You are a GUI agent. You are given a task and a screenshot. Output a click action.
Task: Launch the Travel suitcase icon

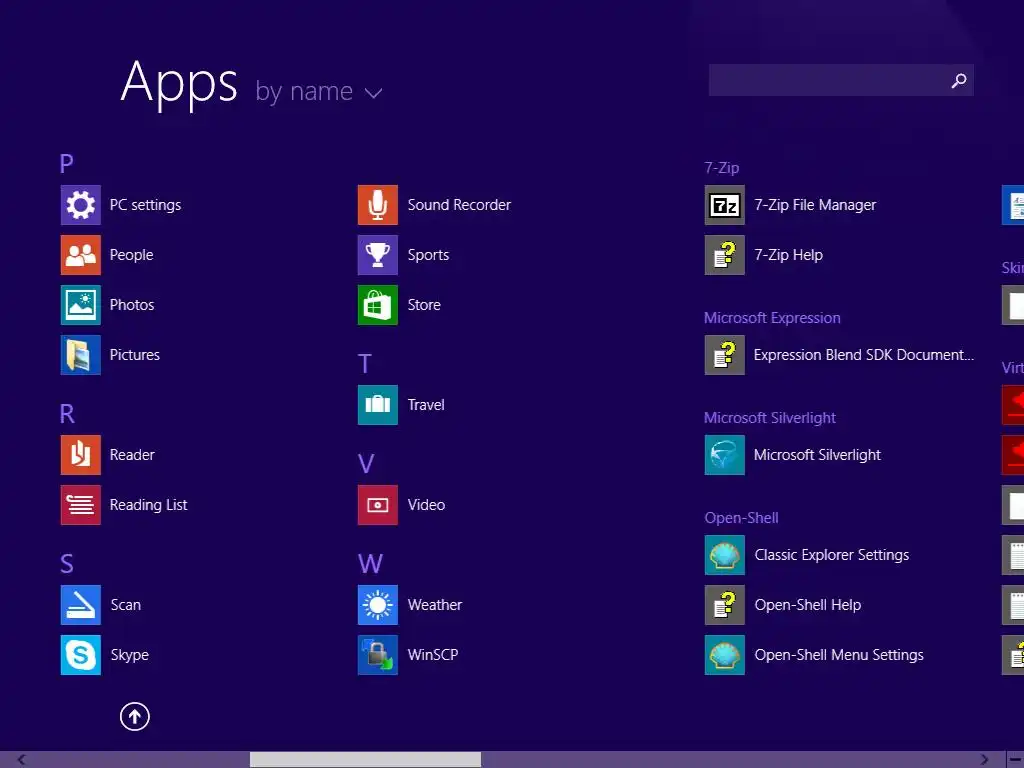[377, 405]
